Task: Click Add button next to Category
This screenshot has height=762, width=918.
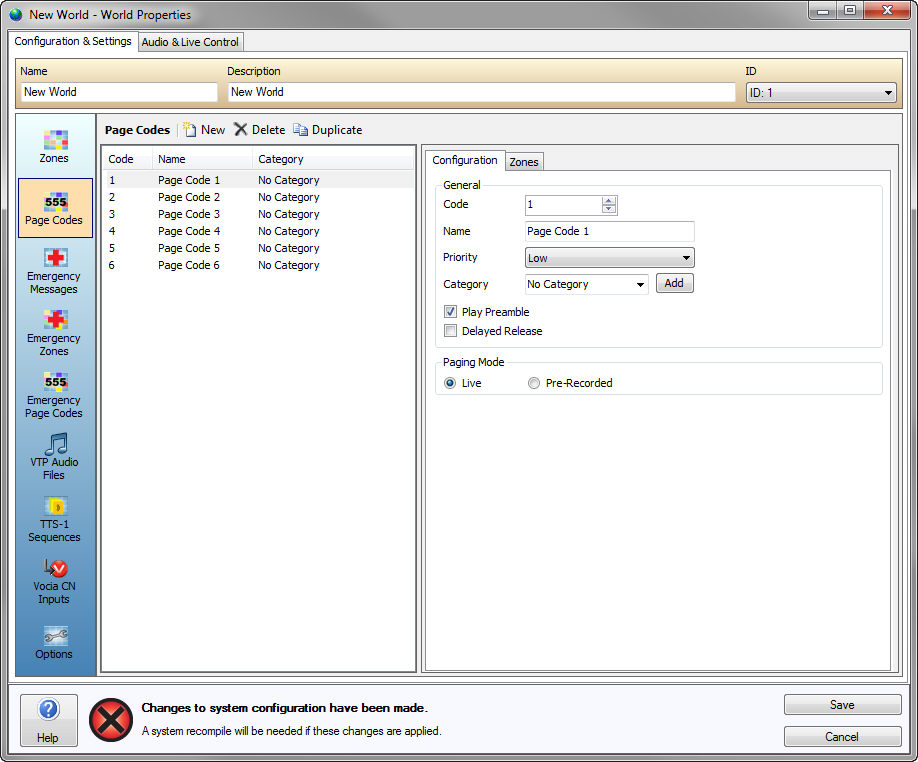Action: pos(674,284)
